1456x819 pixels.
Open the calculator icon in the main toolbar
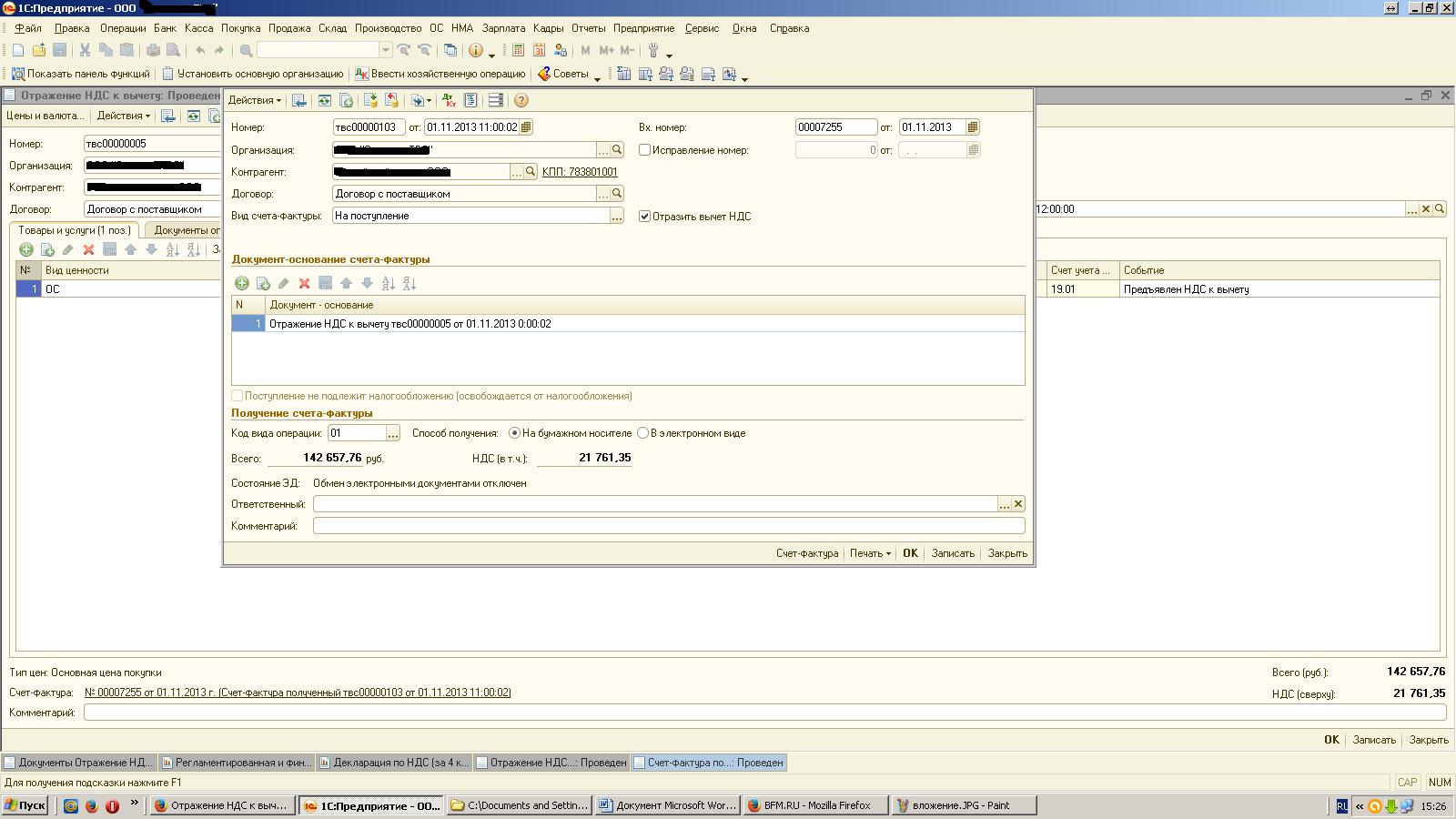(x=518, y=51)
